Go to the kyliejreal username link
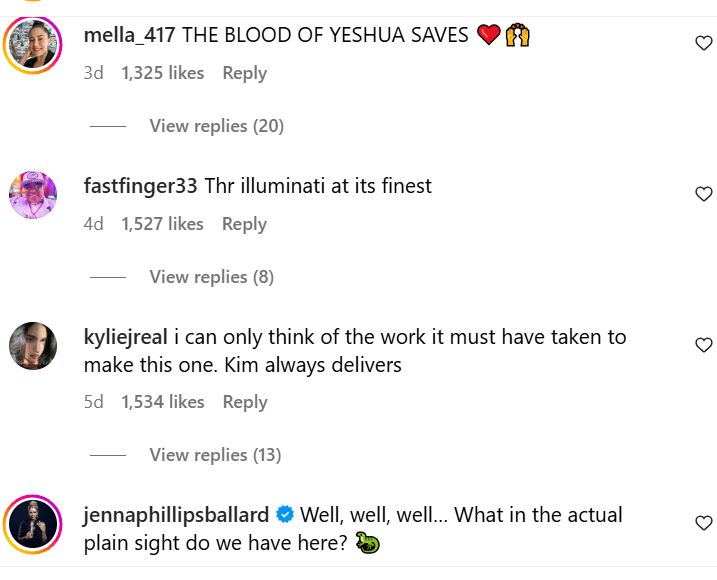 point(126,337)
